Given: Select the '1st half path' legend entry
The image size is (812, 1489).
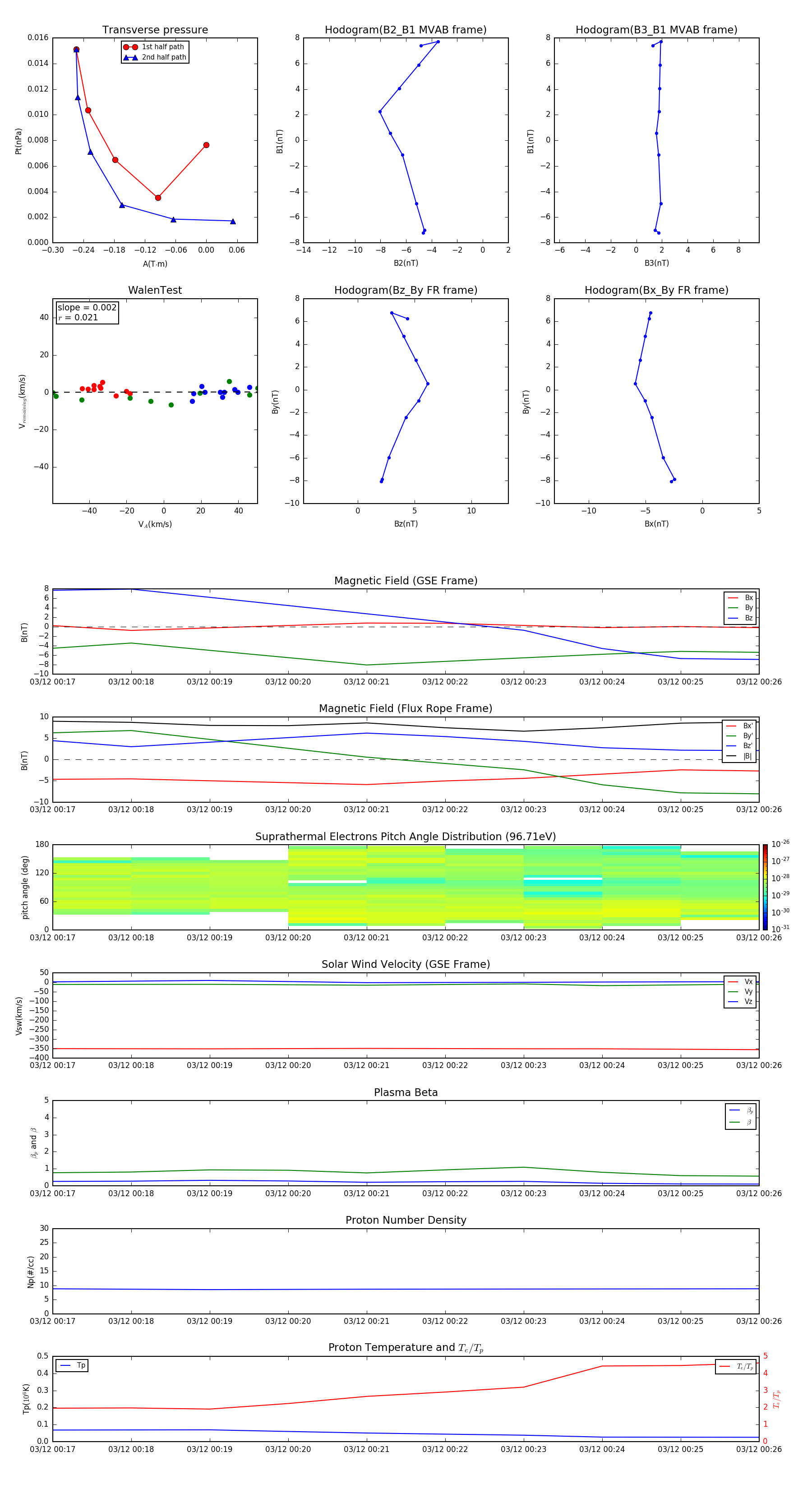Looking at the screenshot, I should (154, 47).
